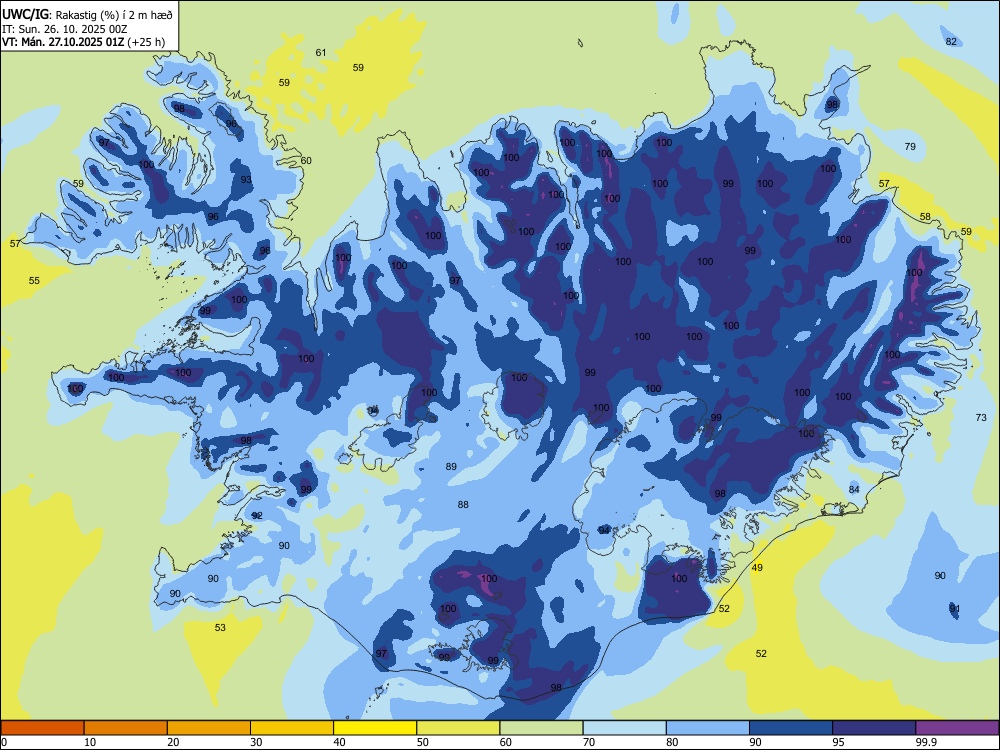1000x750 pixels.
Task: Click the dark orange 0–10 legend swatch
Action: pyautogui.click(x=42, y=728)
